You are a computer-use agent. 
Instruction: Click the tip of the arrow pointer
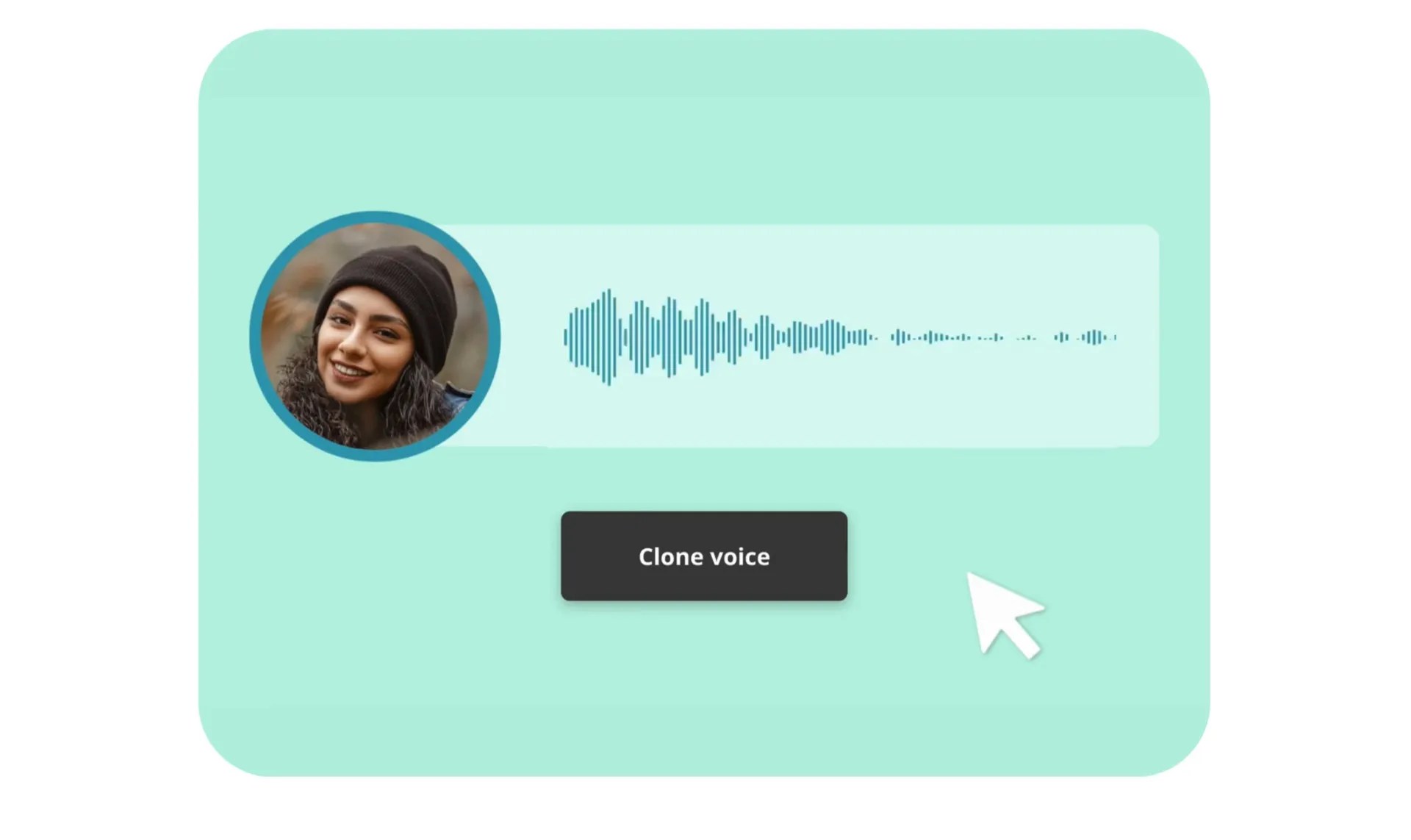pyautogui.click(x=969, y=575)
